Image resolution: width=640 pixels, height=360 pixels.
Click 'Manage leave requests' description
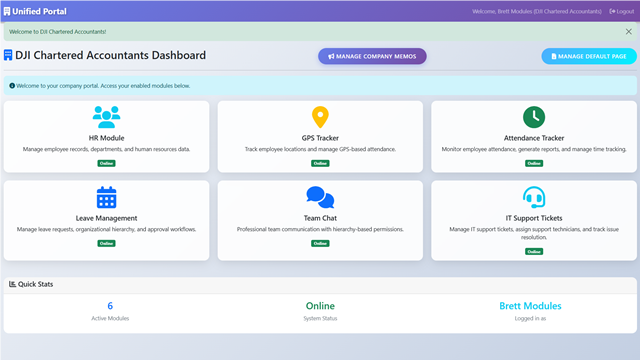(107, 229)
